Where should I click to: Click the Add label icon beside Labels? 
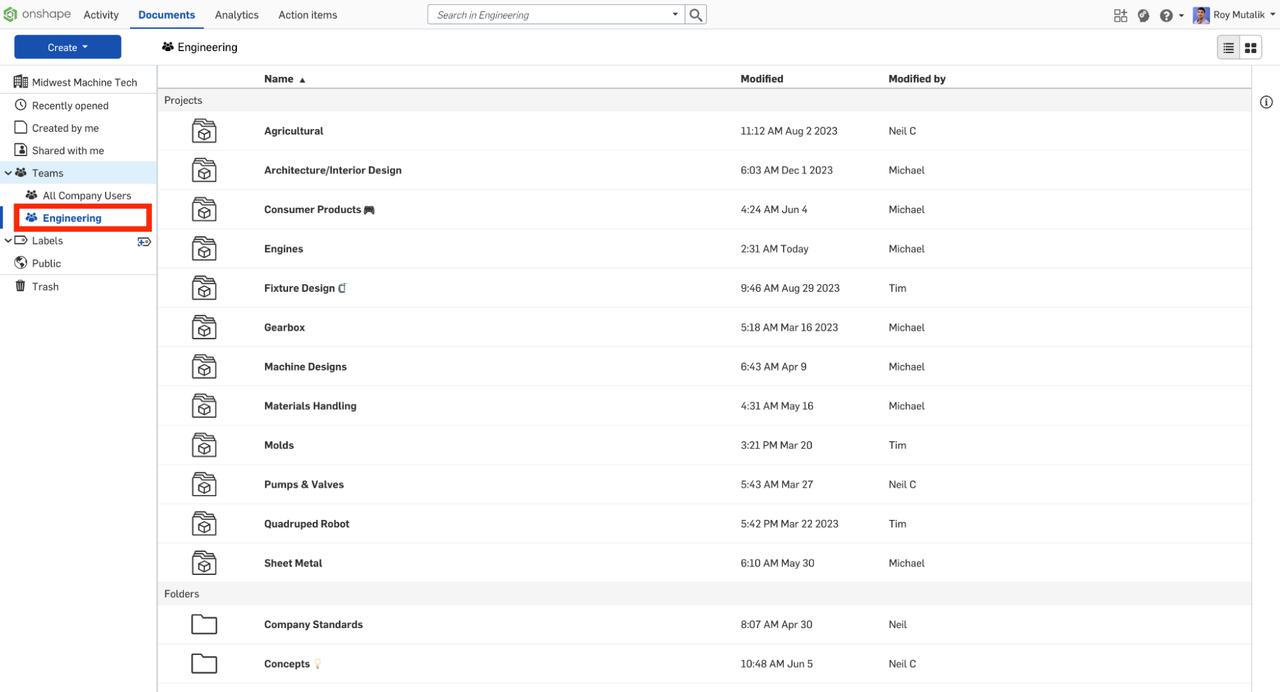[144, 241]
